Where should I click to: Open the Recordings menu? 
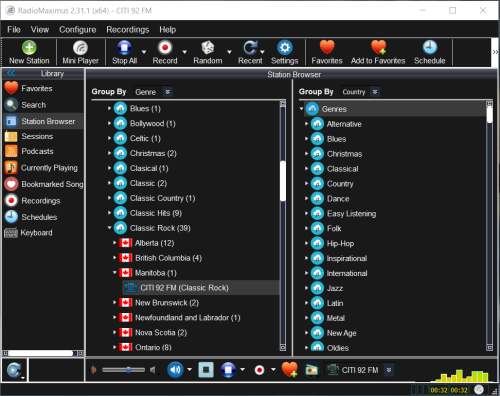coord(127,30)
